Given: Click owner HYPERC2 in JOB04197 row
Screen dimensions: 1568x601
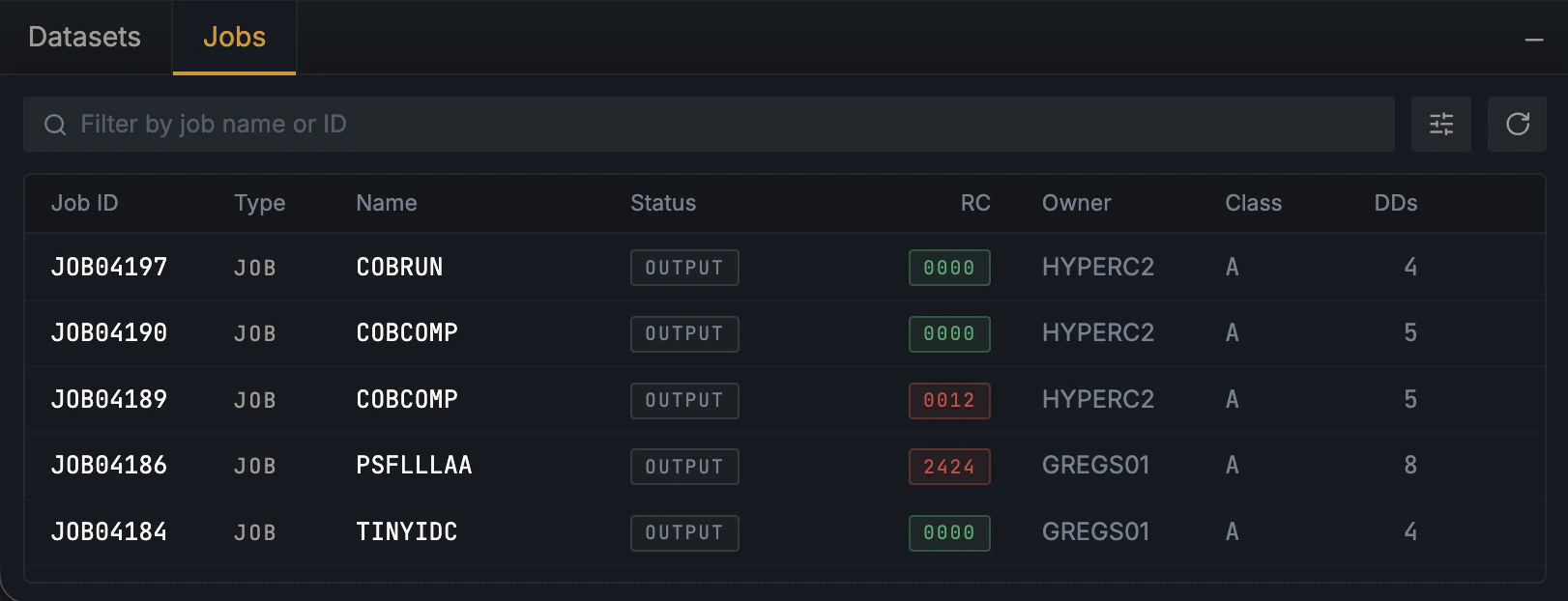Looking at the screenshot, I should pos(1098,268).
